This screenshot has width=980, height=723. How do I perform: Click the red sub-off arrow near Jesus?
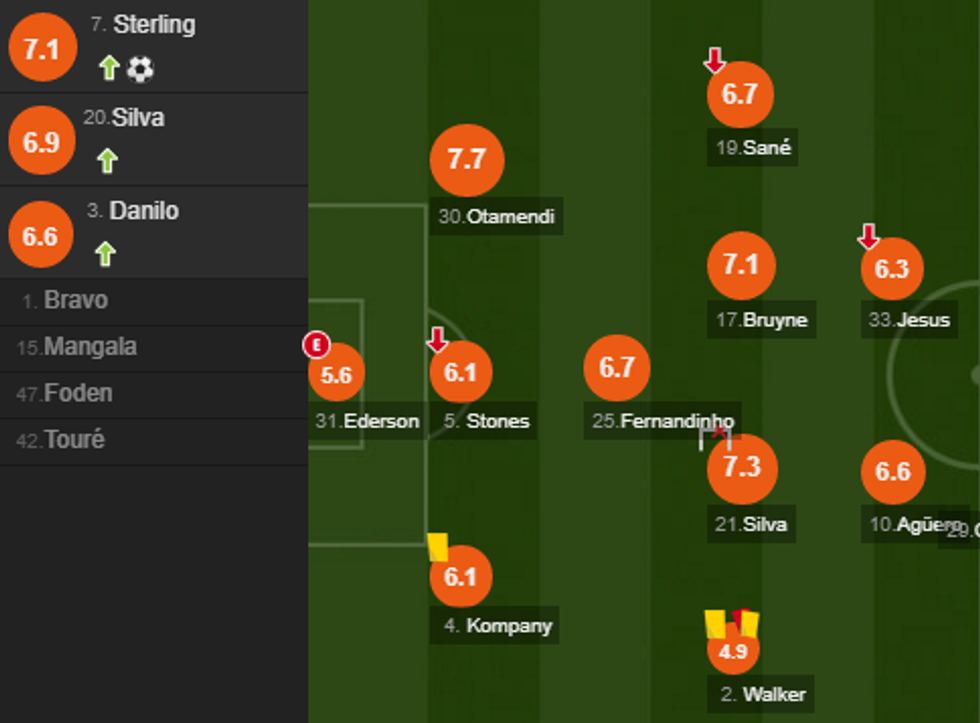tap(869, 237)
